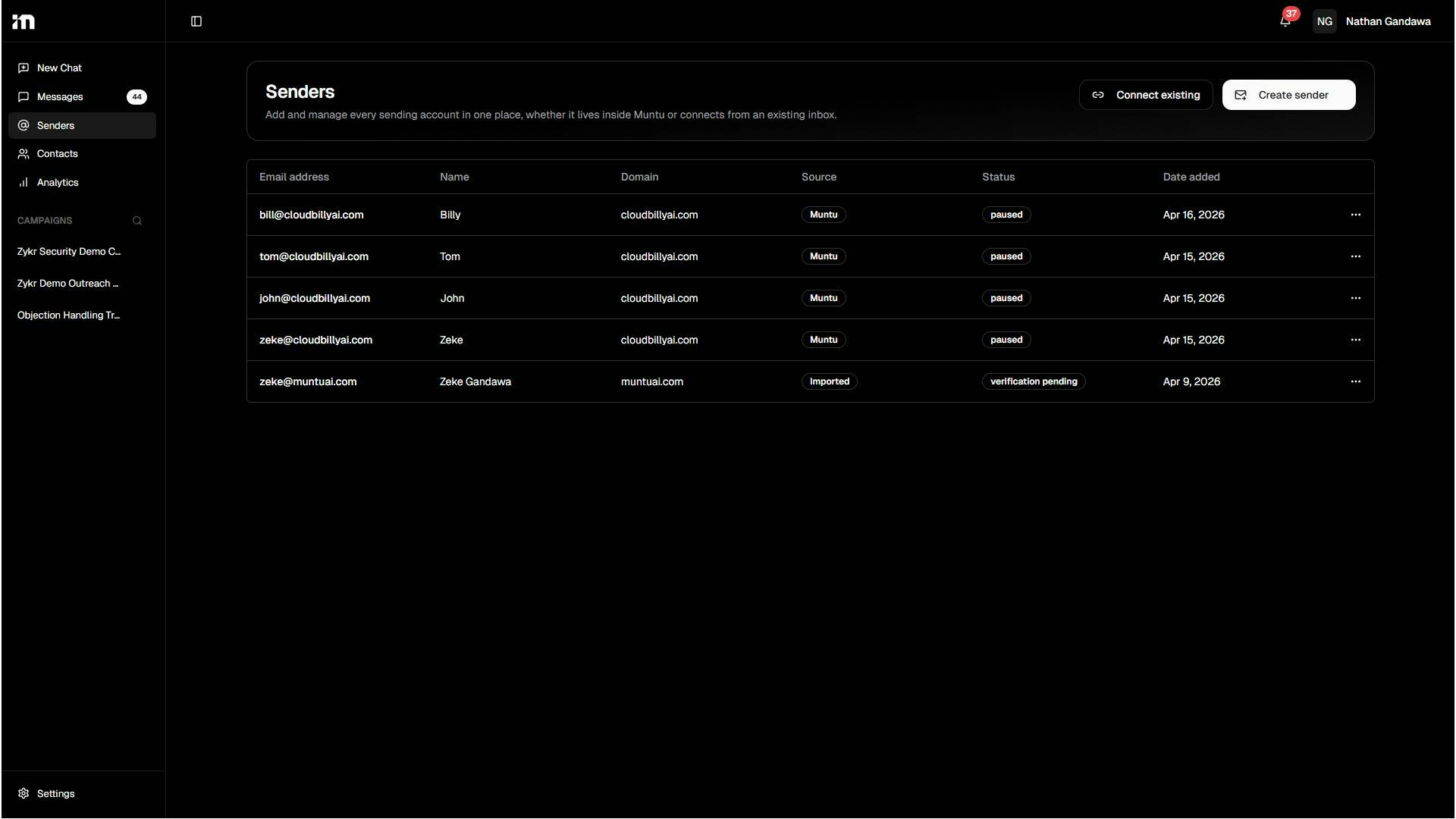Click the Imported source badge
The width and height of the screenshot is (1456, 819).
click(830, 382)
